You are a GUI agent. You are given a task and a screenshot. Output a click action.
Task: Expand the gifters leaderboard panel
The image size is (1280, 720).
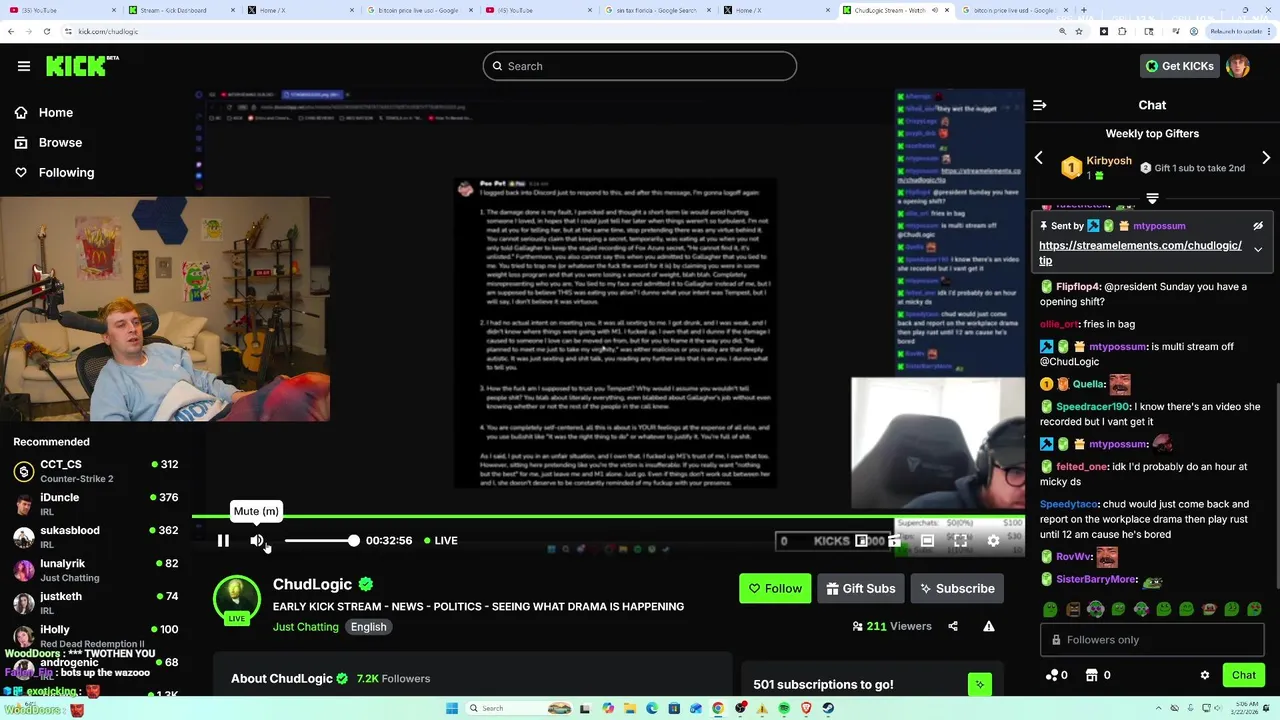point(1152,198)
